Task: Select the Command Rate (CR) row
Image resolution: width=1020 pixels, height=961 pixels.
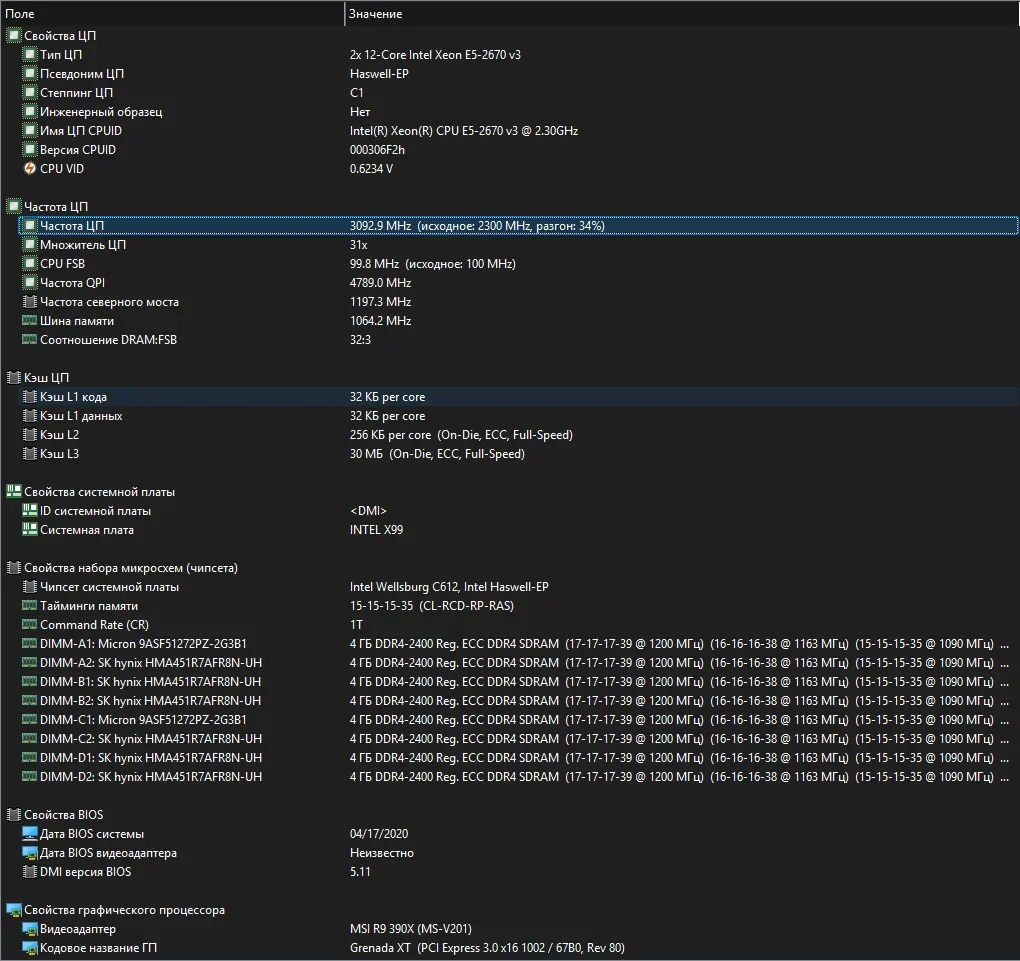Action: click(518, 624)
